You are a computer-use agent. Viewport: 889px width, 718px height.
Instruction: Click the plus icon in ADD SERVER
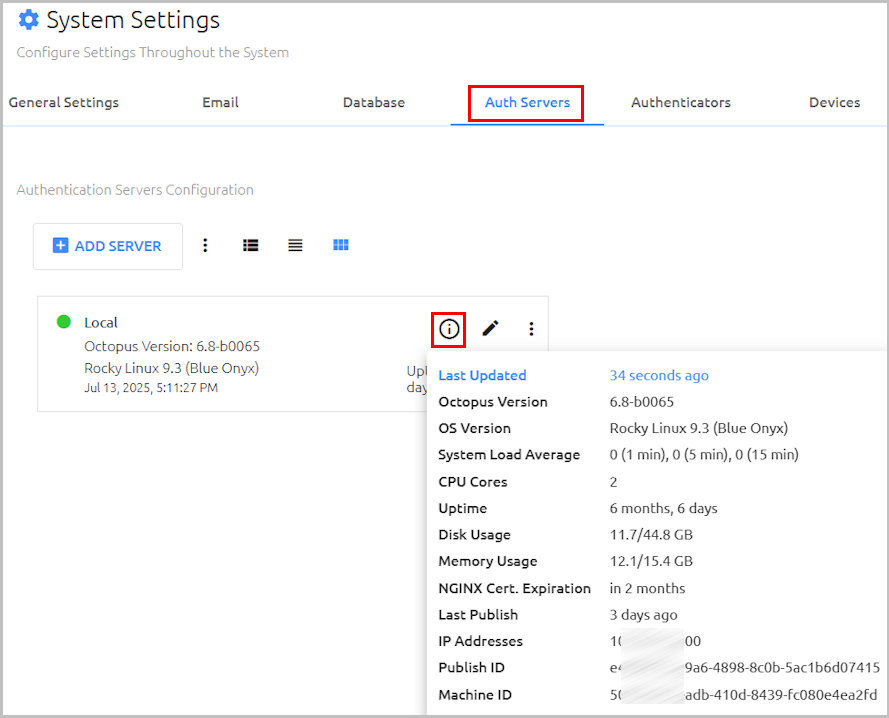point(60,246)
